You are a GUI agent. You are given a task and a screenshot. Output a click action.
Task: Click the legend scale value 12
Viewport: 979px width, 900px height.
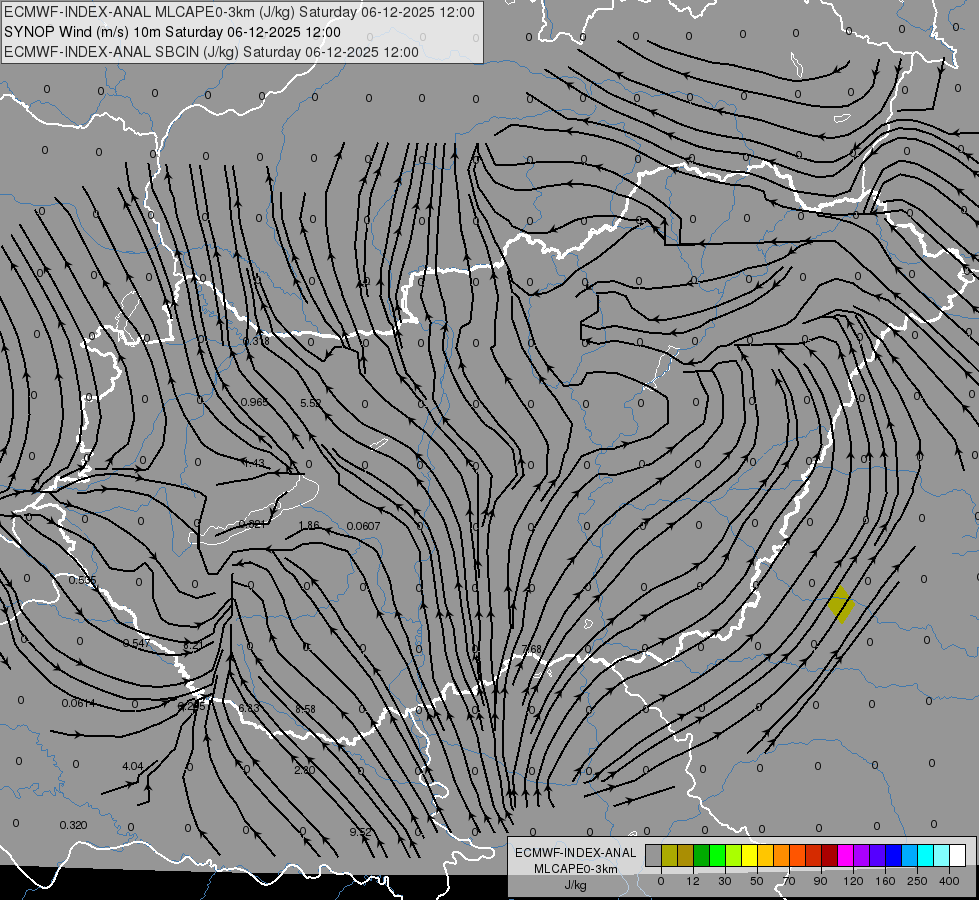click(692, 881)
